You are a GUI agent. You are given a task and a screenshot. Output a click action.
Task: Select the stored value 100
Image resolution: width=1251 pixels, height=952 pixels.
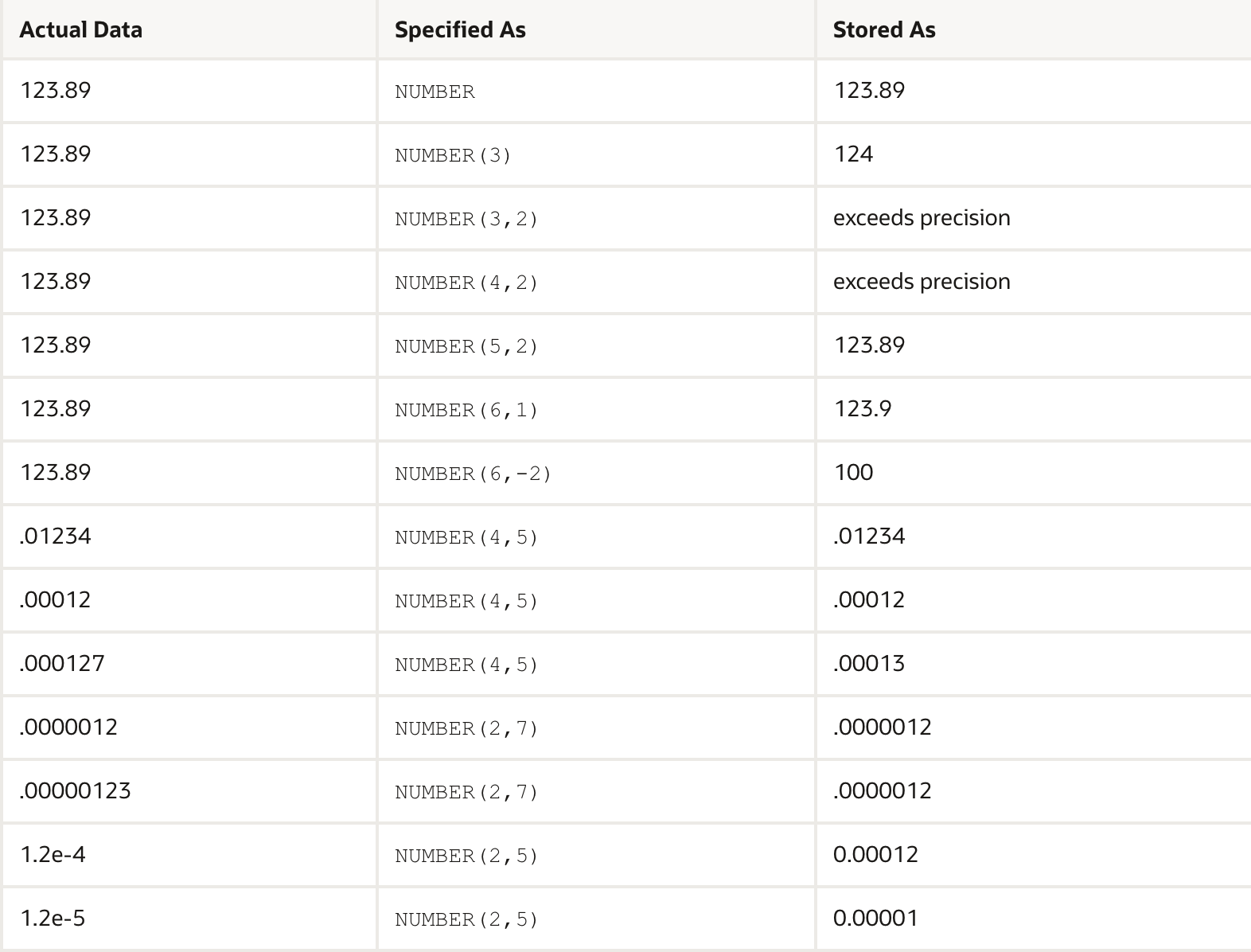853,472
